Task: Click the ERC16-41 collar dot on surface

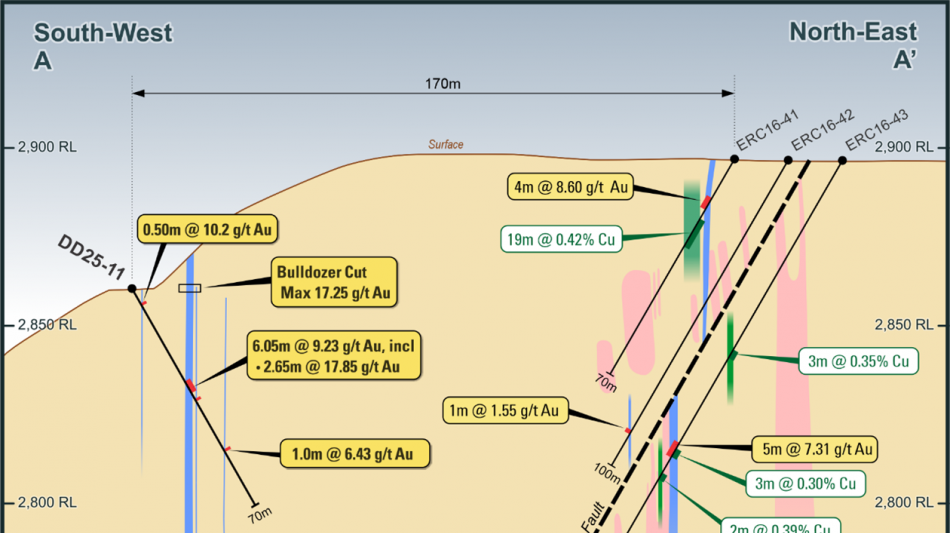Action: 734,159
